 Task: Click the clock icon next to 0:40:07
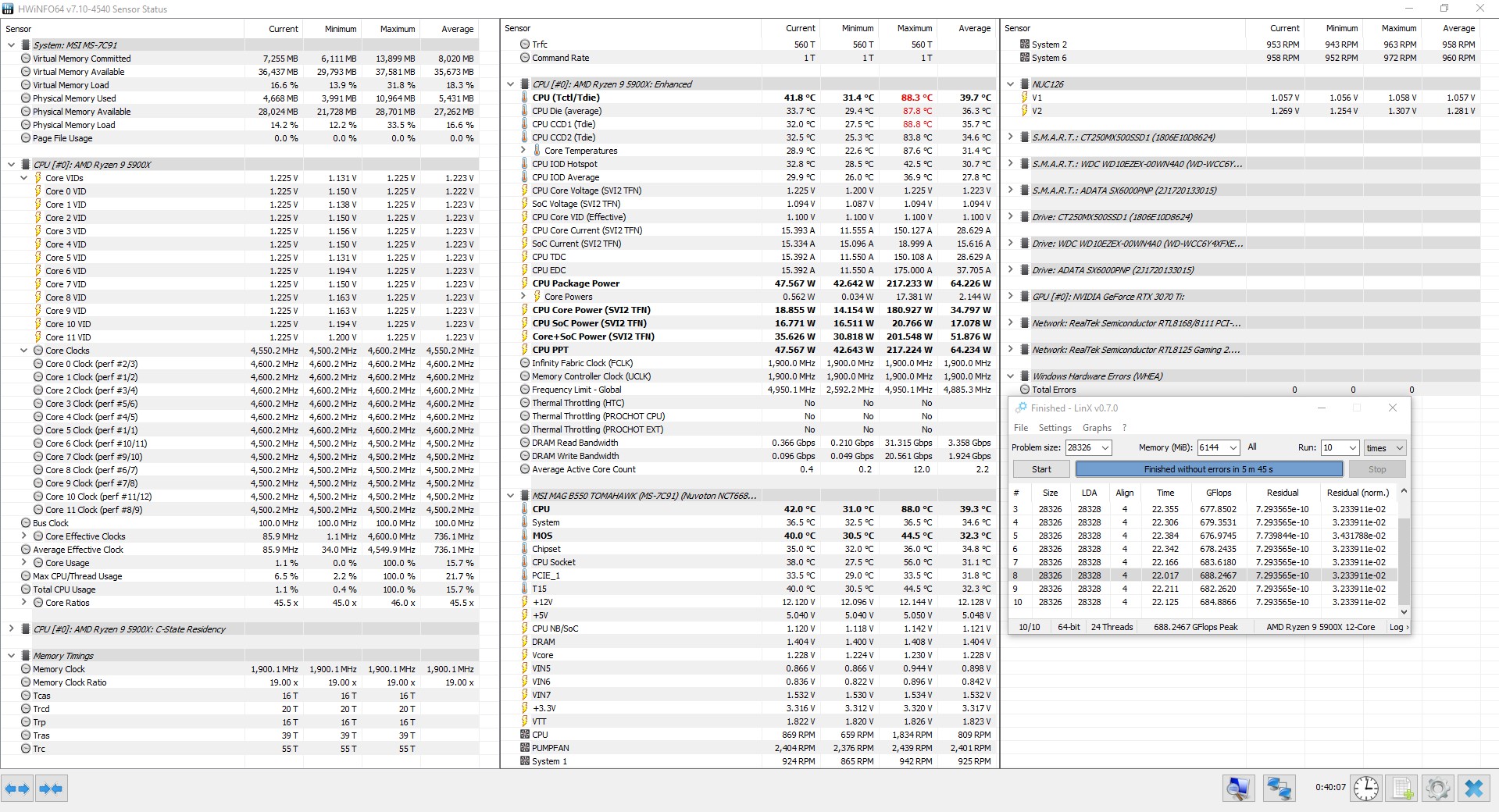[x=1365, y=789]
